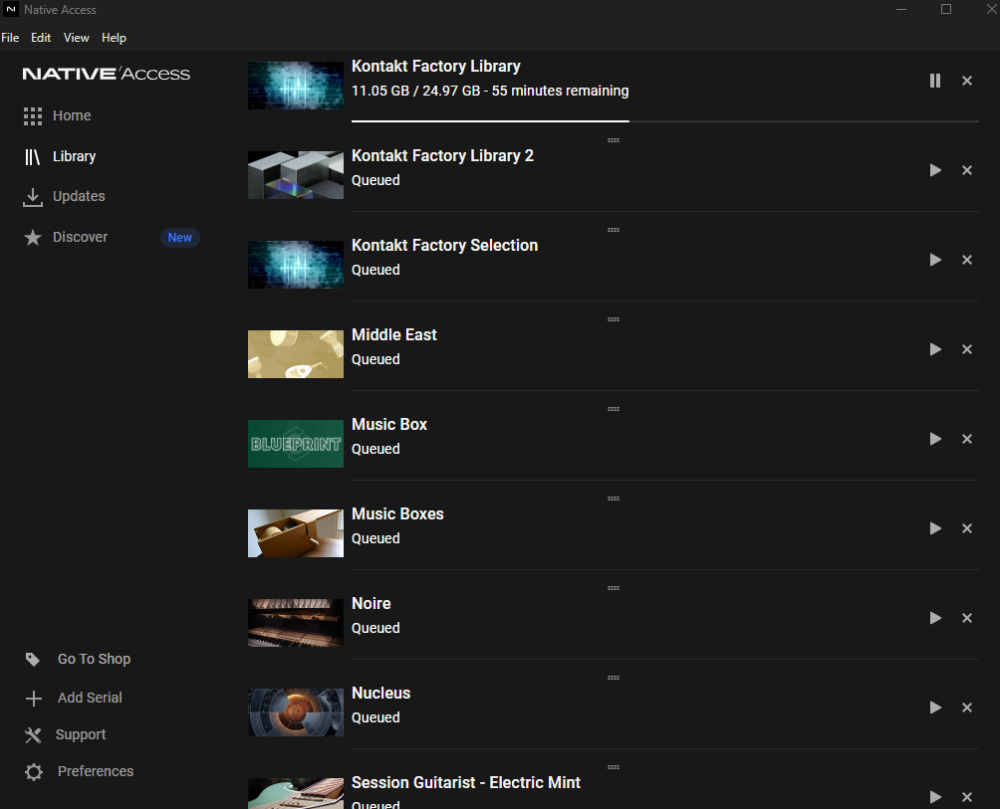This screenshot has height=809, width=1000.
Task: Click the Go To Shop tag icon
Action: tap(33, 659)
